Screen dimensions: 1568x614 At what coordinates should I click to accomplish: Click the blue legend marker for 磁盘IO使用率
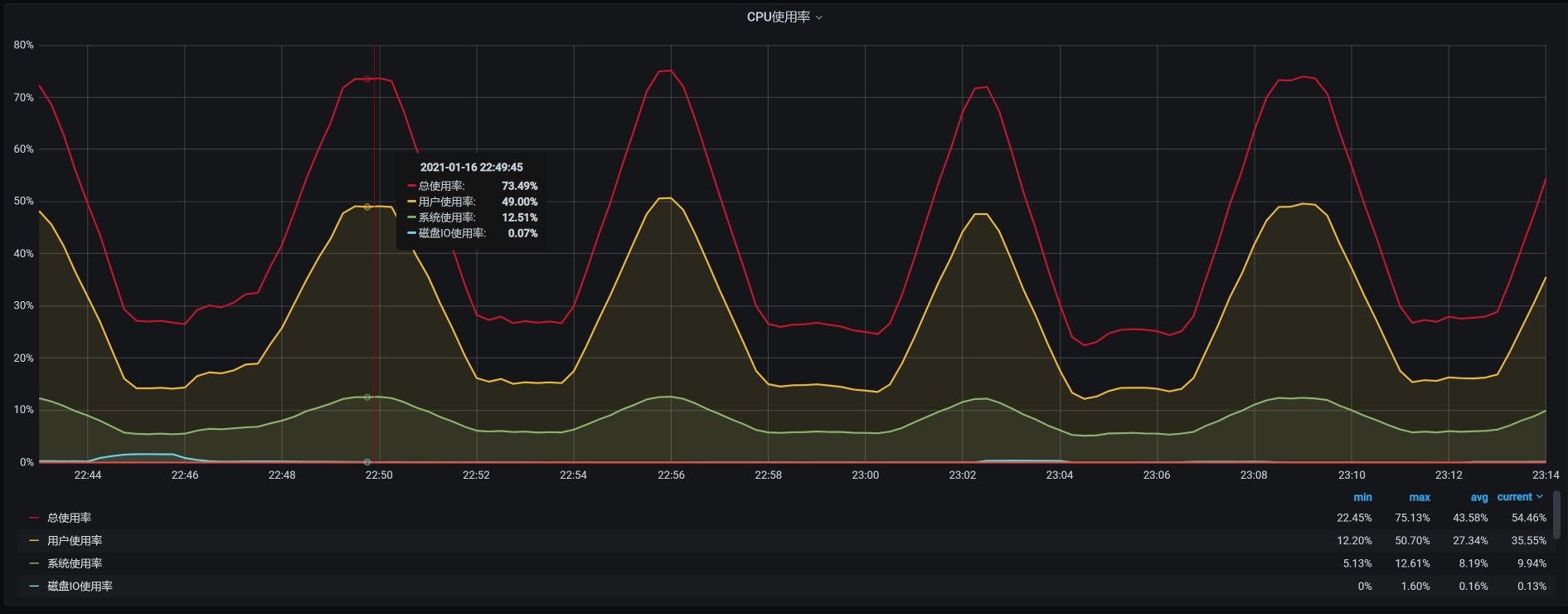[x=34, y=587]
